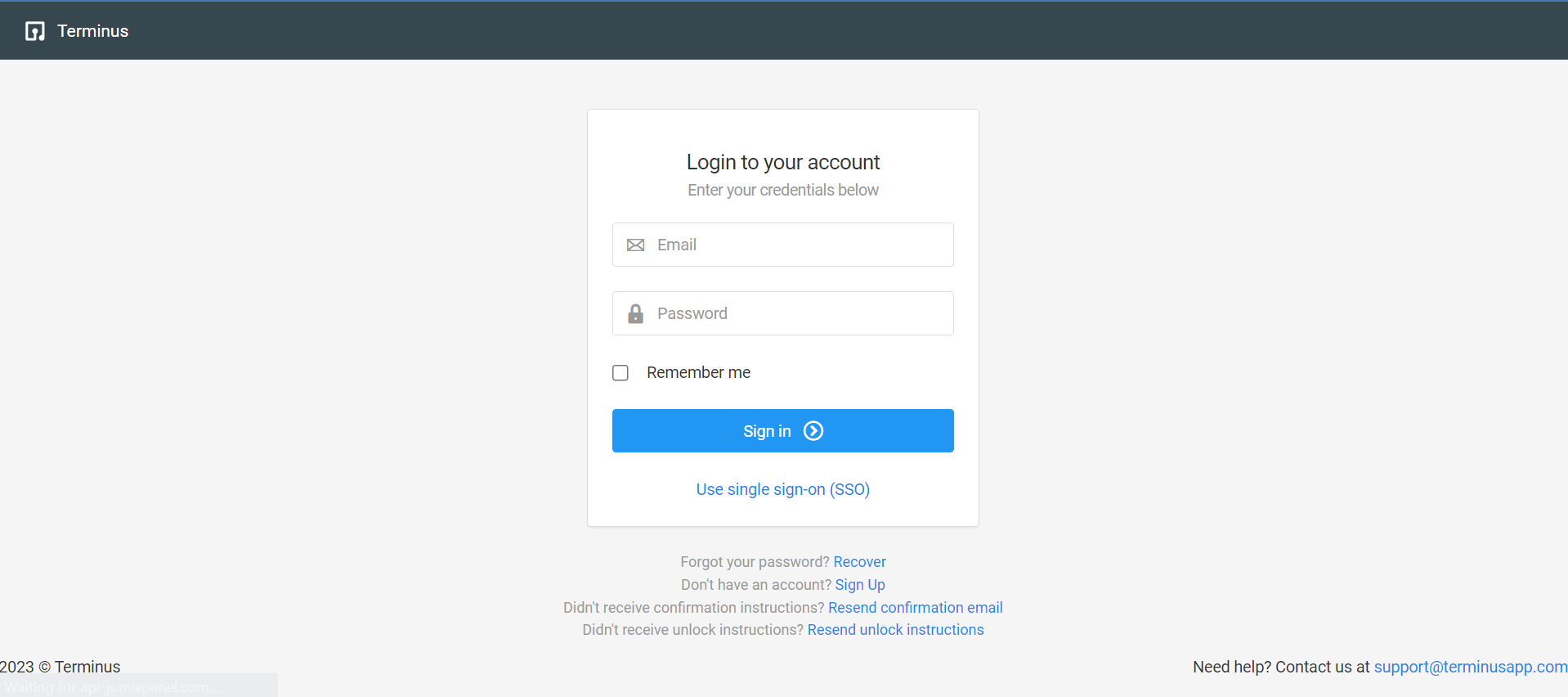Focus the Password input field
Image resolution: width=1568 pixels, height=697 pixels.
point(783,313)
